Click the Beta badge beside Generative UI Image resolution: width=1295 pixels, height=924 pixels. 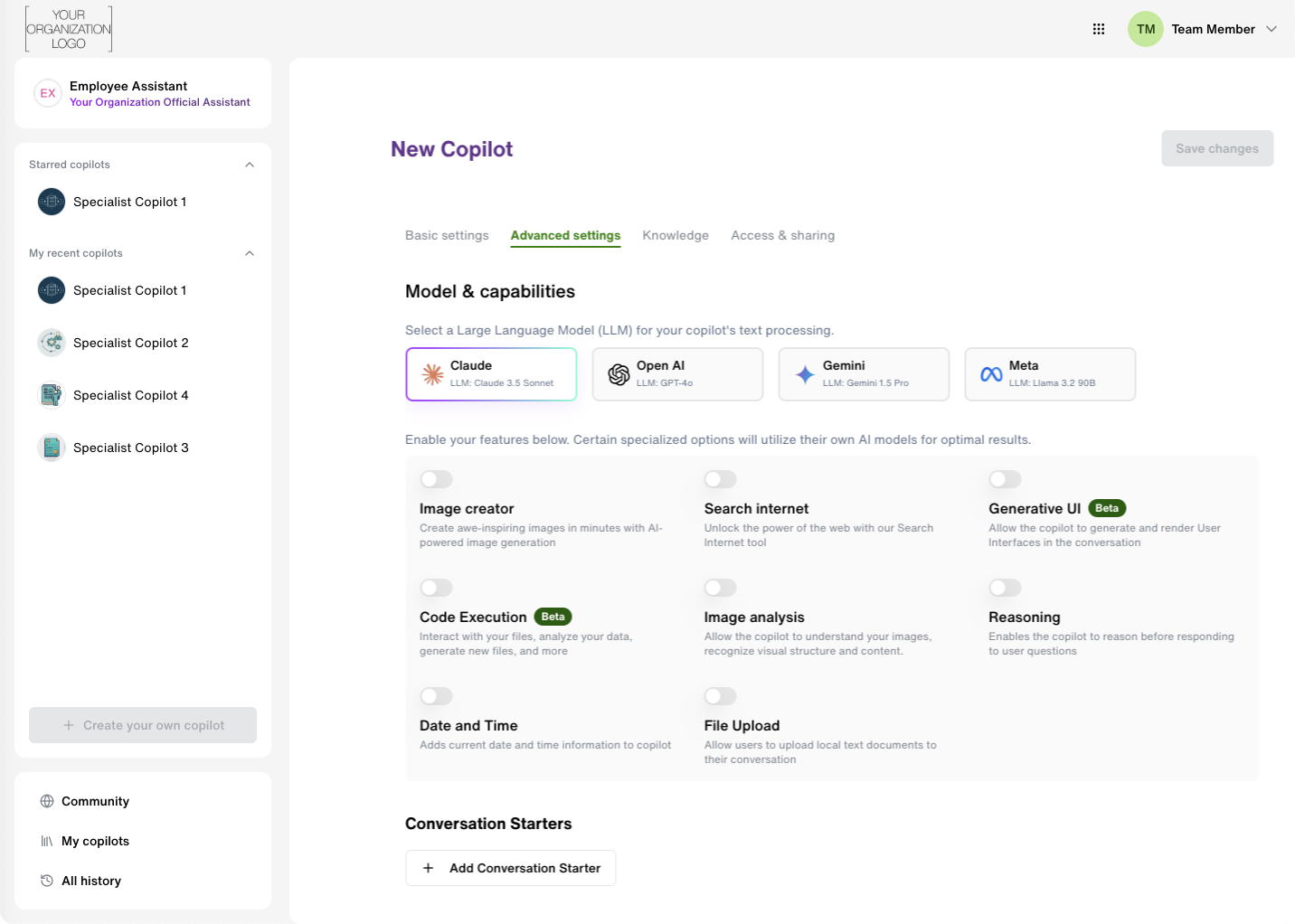1107,508
